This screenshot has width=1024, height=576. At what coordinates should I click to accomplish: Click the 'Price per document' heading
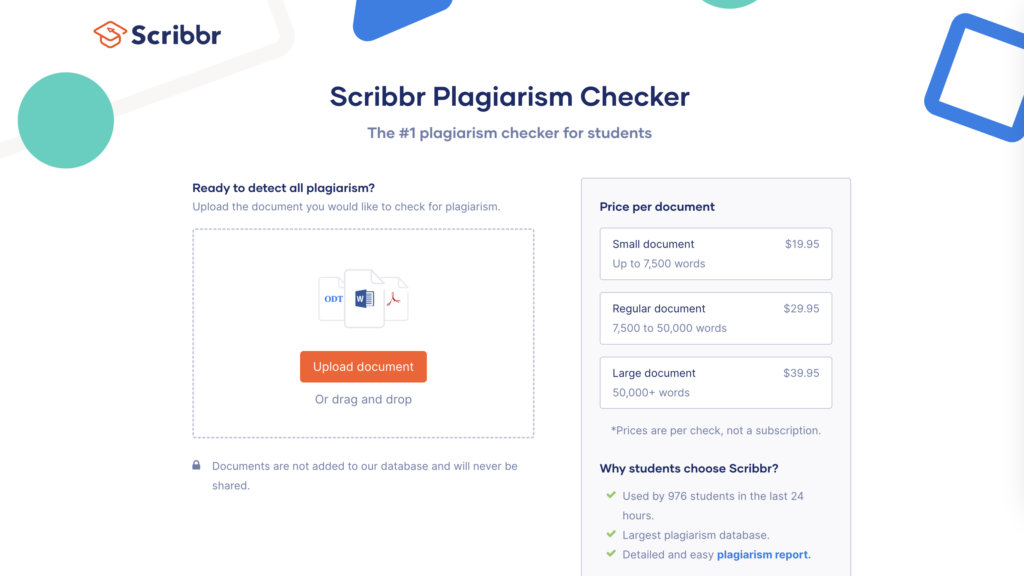coord(657,207)
